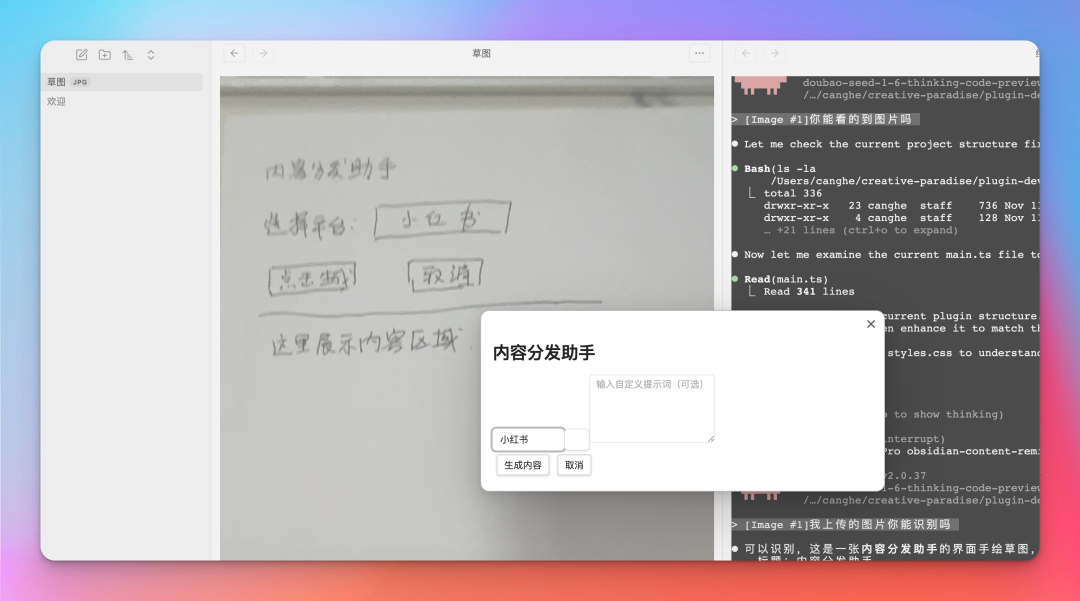Image resolution: width=1080 pixels, height=601 pixels.
Task: Click the 取消 button in dialog
Action: [574, 465]
